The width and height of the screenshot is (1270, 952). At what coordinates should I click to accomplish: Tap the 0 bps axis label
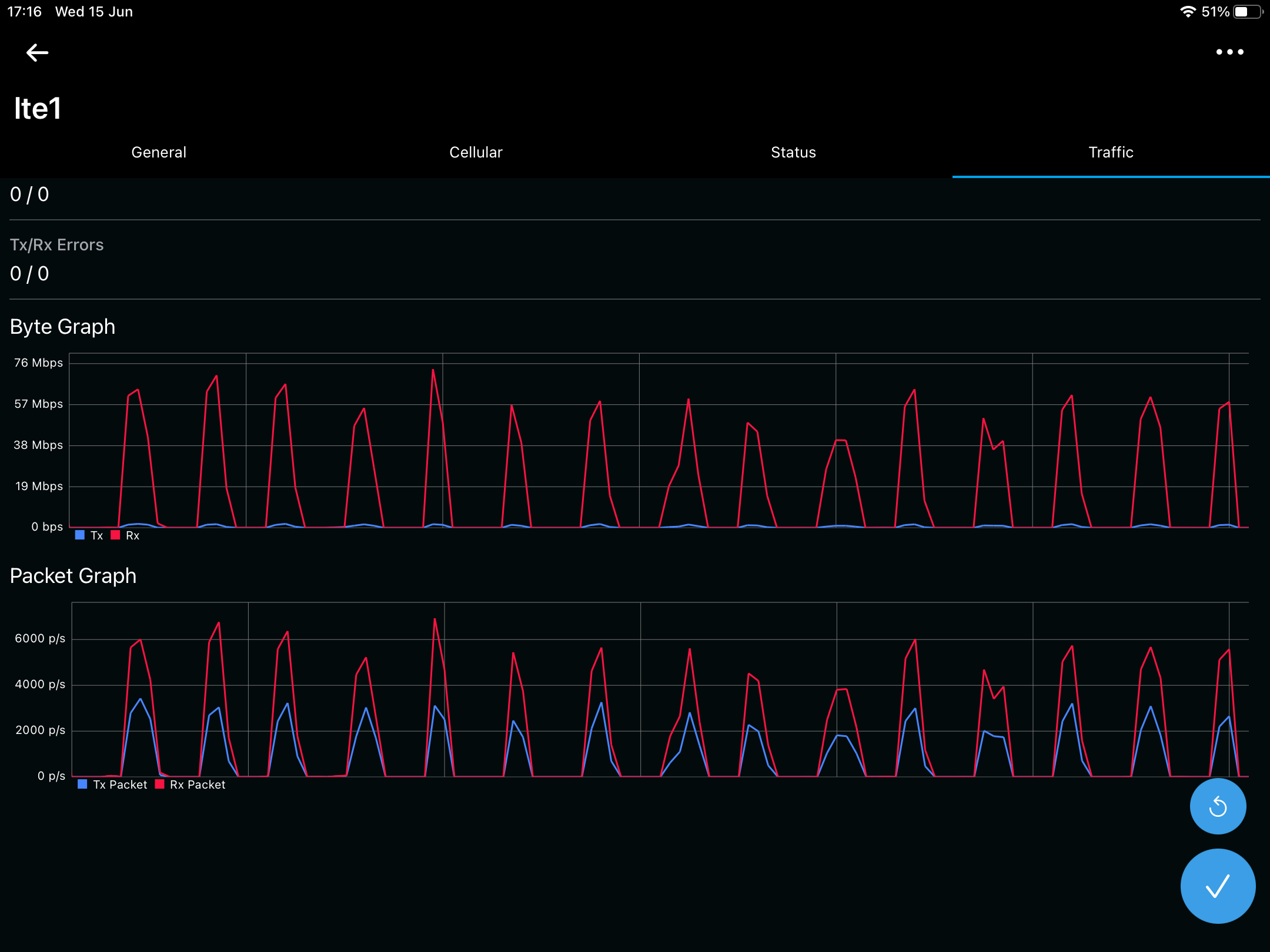(48, 527)
